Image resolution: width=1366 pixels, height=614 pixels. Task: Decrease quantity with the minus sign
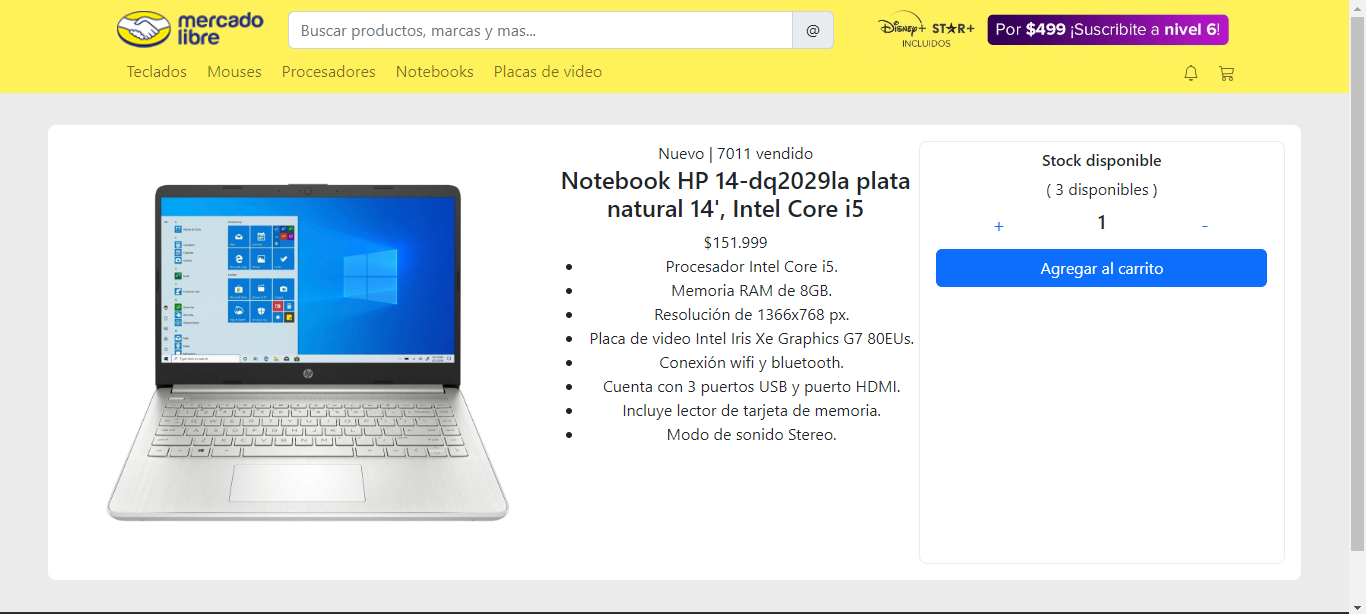pos(1204,226)
